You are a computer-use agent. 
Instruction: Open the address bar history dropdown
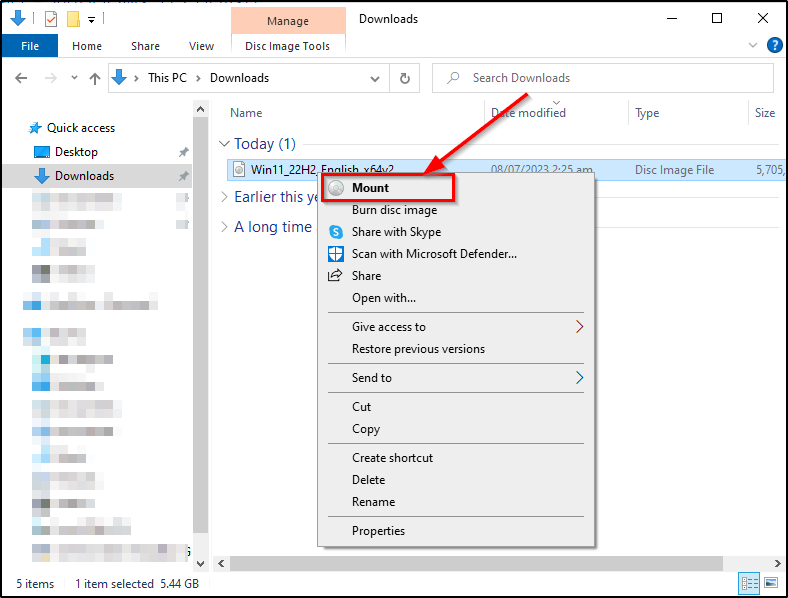375,79
